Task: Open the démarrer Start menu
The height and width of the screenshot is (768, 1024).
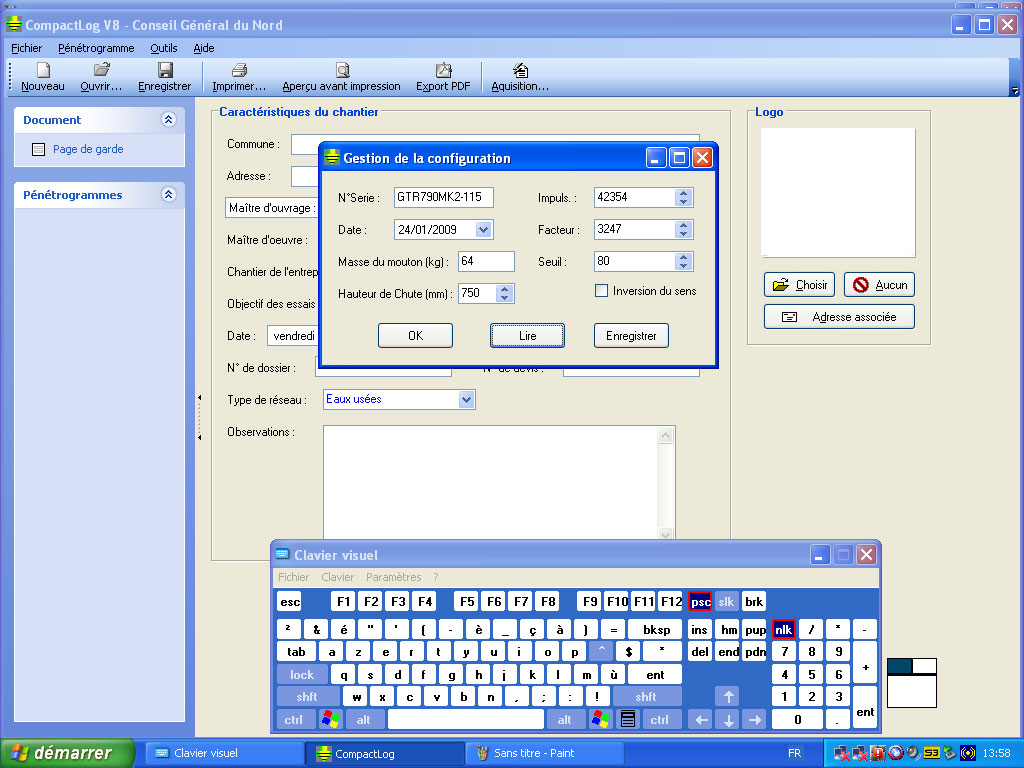Action: (x=67, y=753)
